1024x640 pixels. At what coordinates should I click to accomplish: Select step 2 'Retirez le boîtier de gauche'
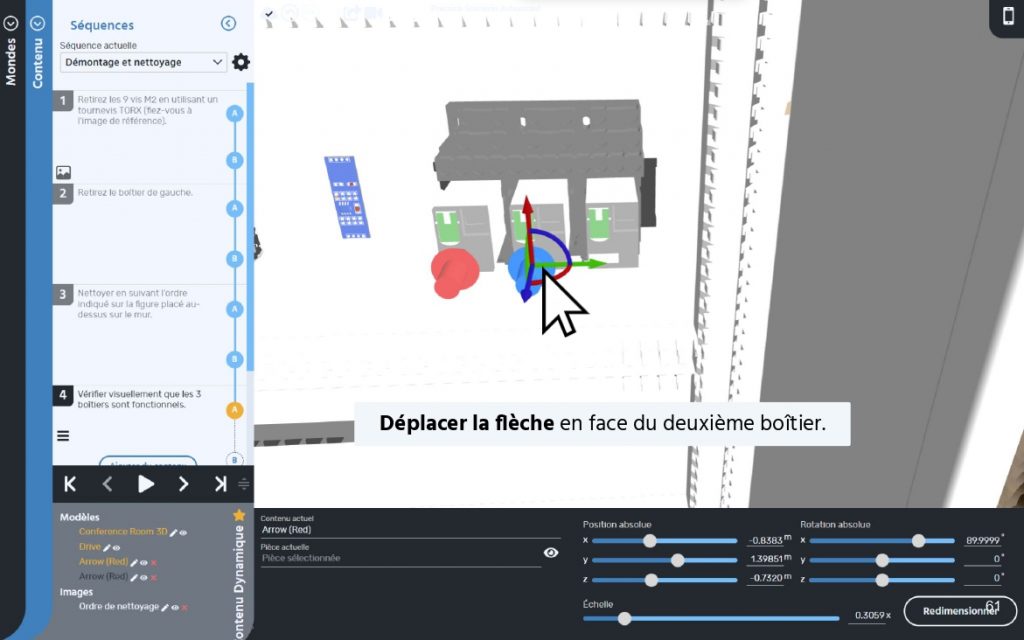(135, 193)
